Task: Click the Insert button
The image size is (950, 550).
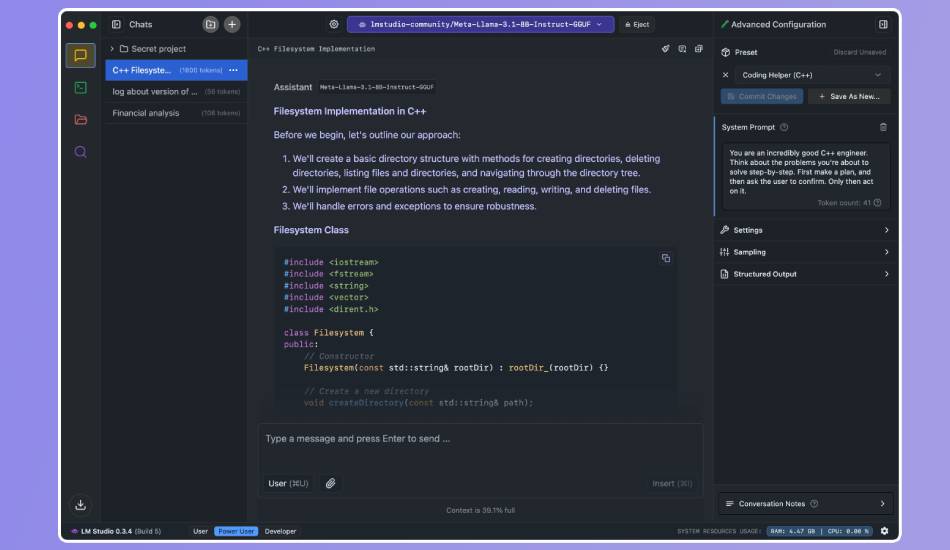Action: (672, 483)
